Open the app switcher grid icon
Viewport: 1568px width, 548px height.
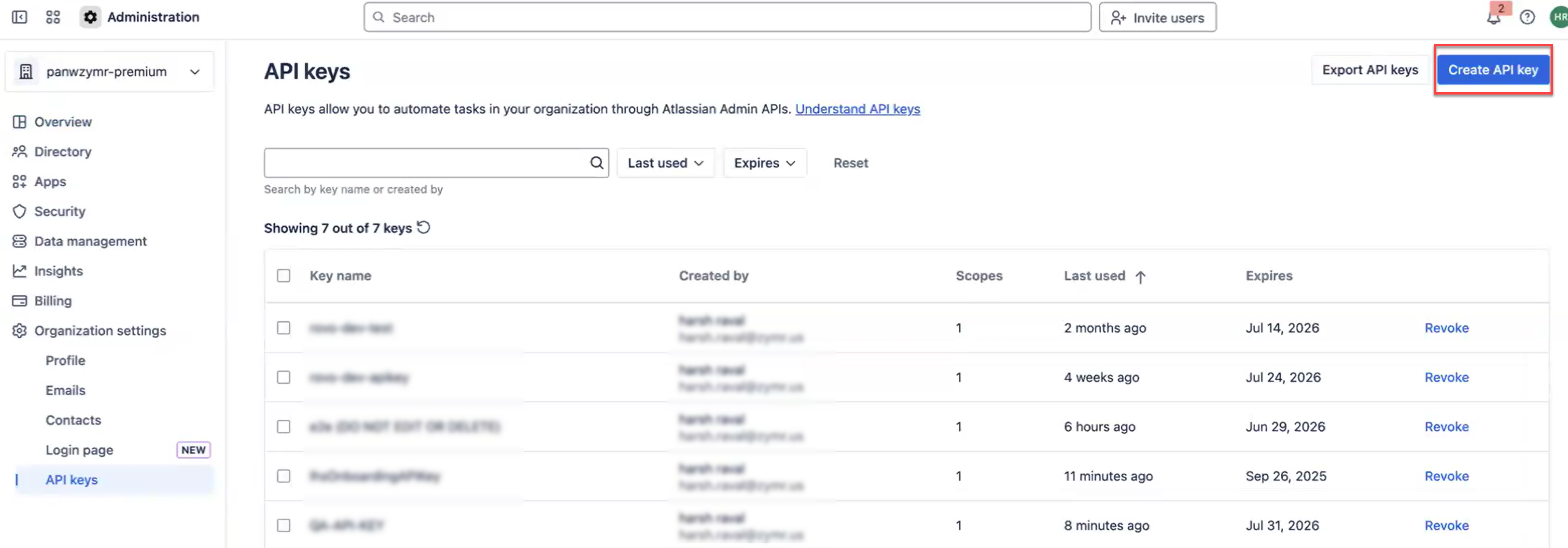(x=53, y=17)
